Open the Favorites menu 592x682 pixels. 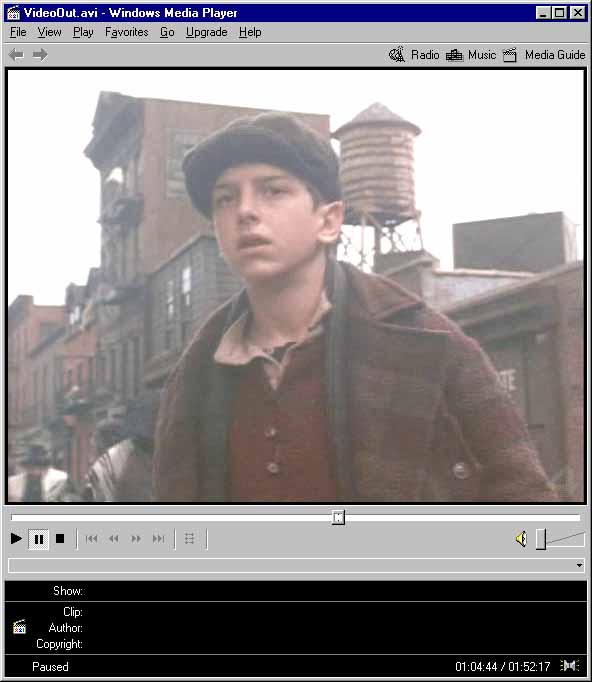(127, 32)
